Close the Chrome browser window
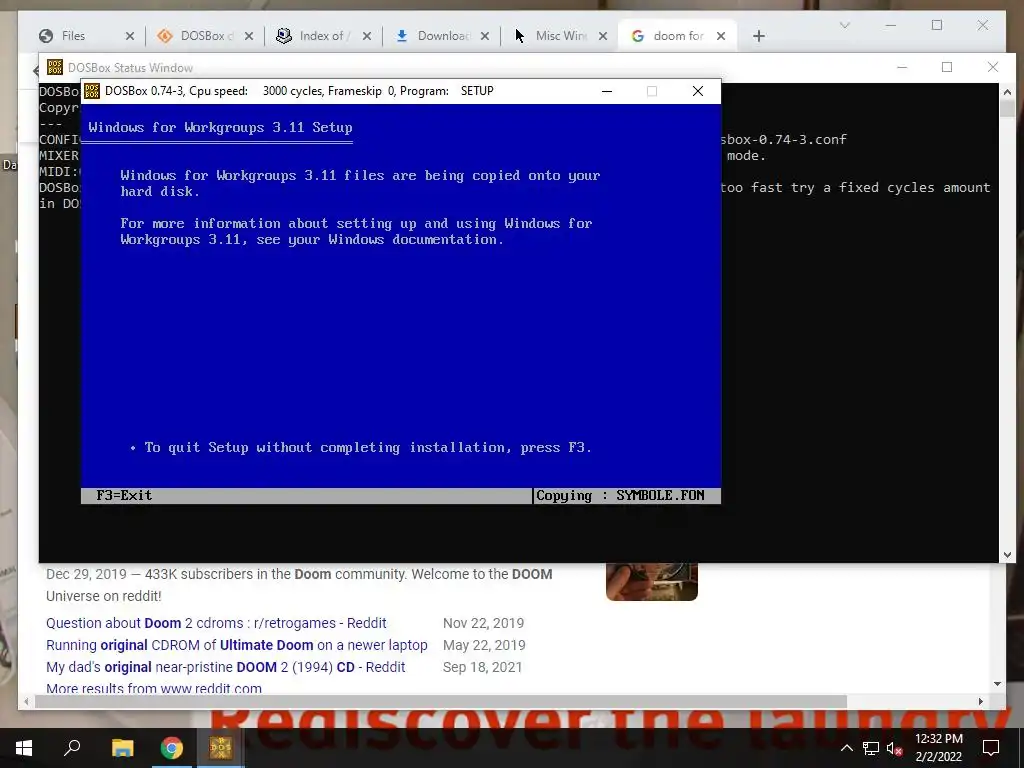The width and height of the screenshot is (1024, 768). (983, 25)
